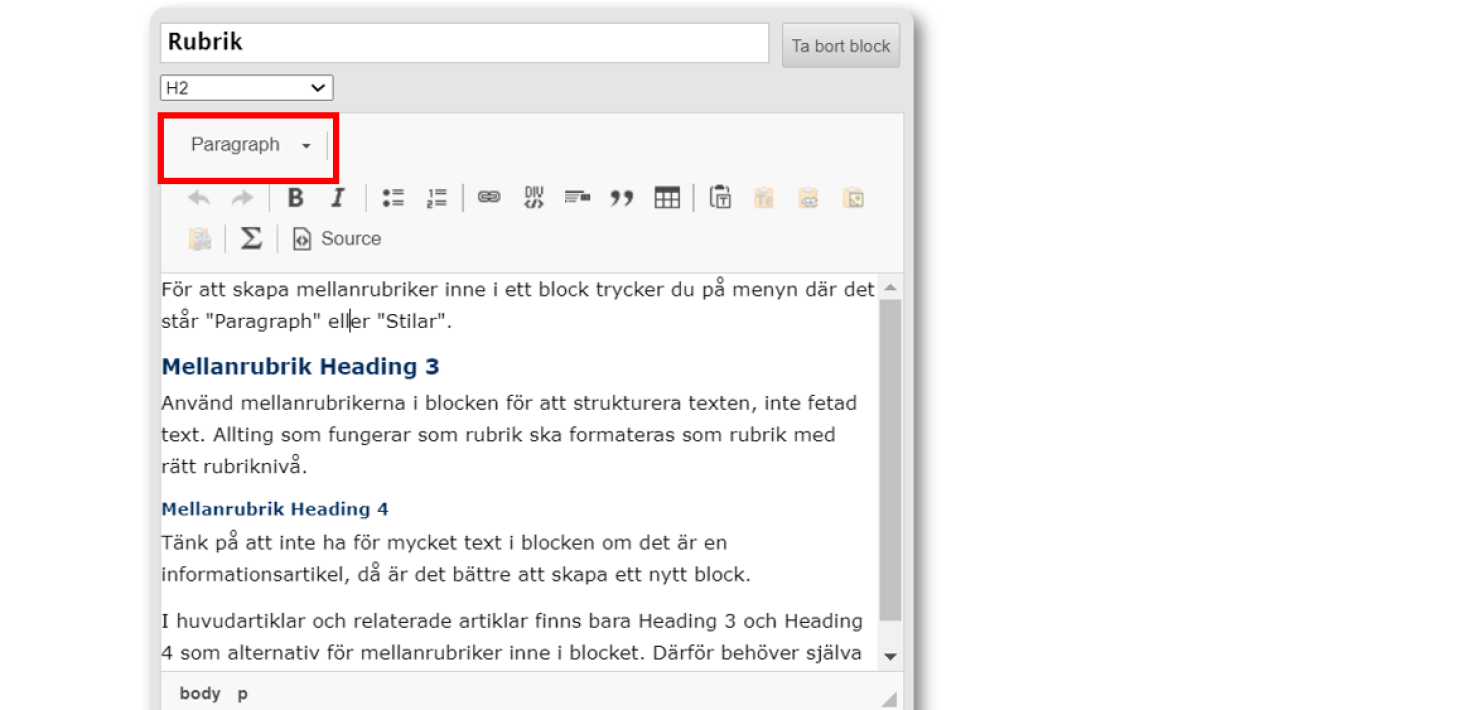
Task: Redo the last undone edit
Action: coord(242,198)
